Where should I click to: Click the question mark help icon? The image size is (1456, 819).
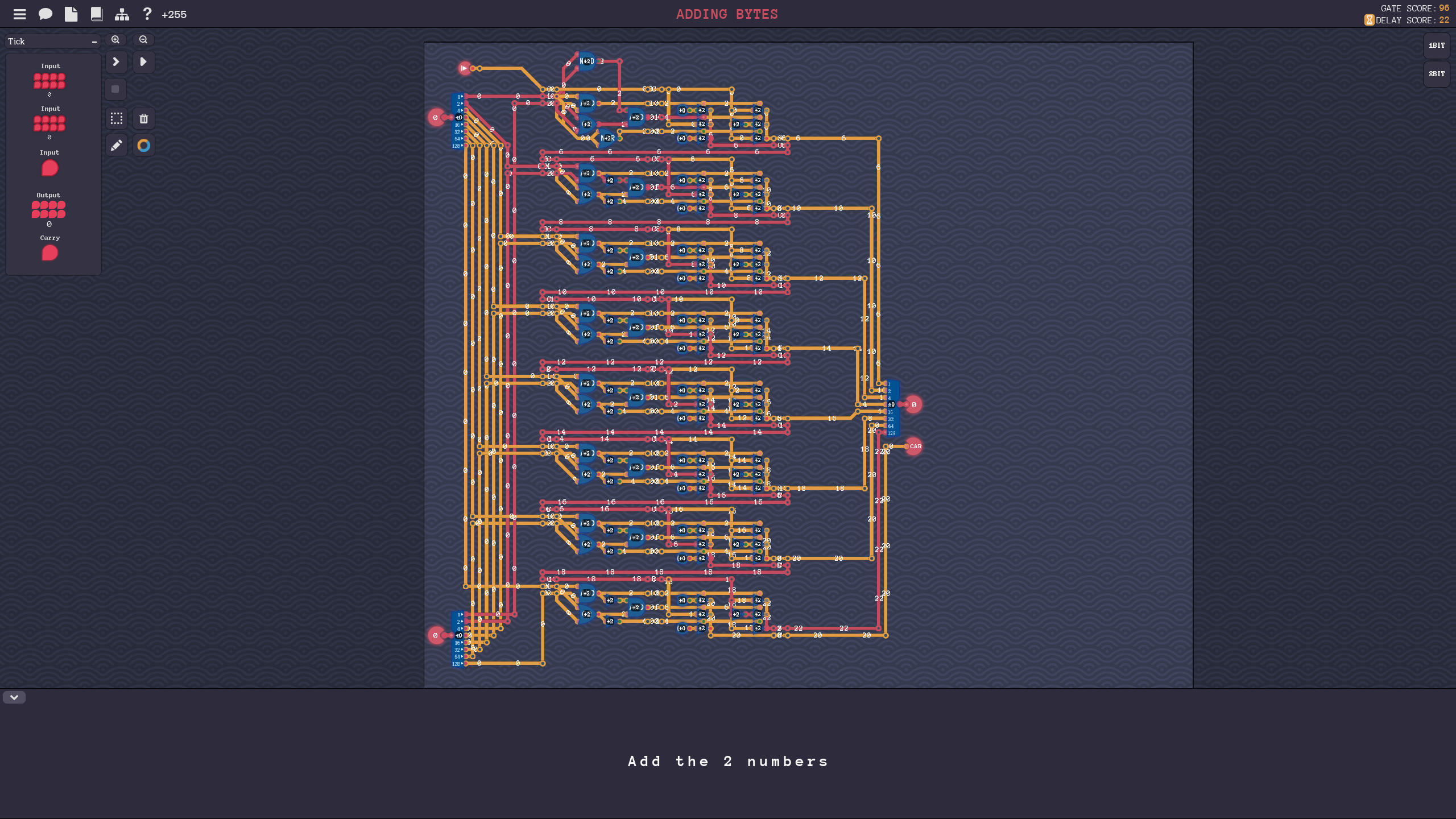(147, 14)
